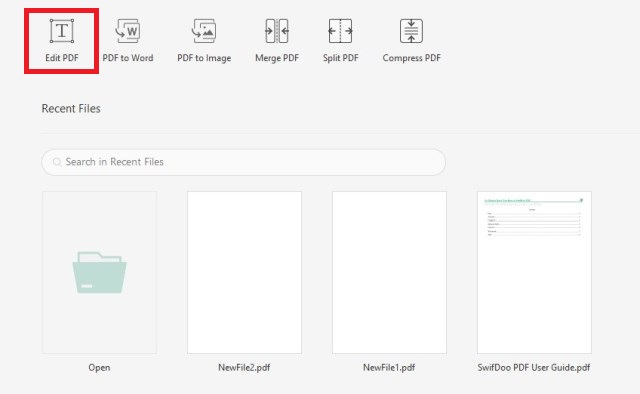Open the SwifDoo PDF User Guide thumbnail
Screen dimensions: 640x394
click(x=534, y=272)
